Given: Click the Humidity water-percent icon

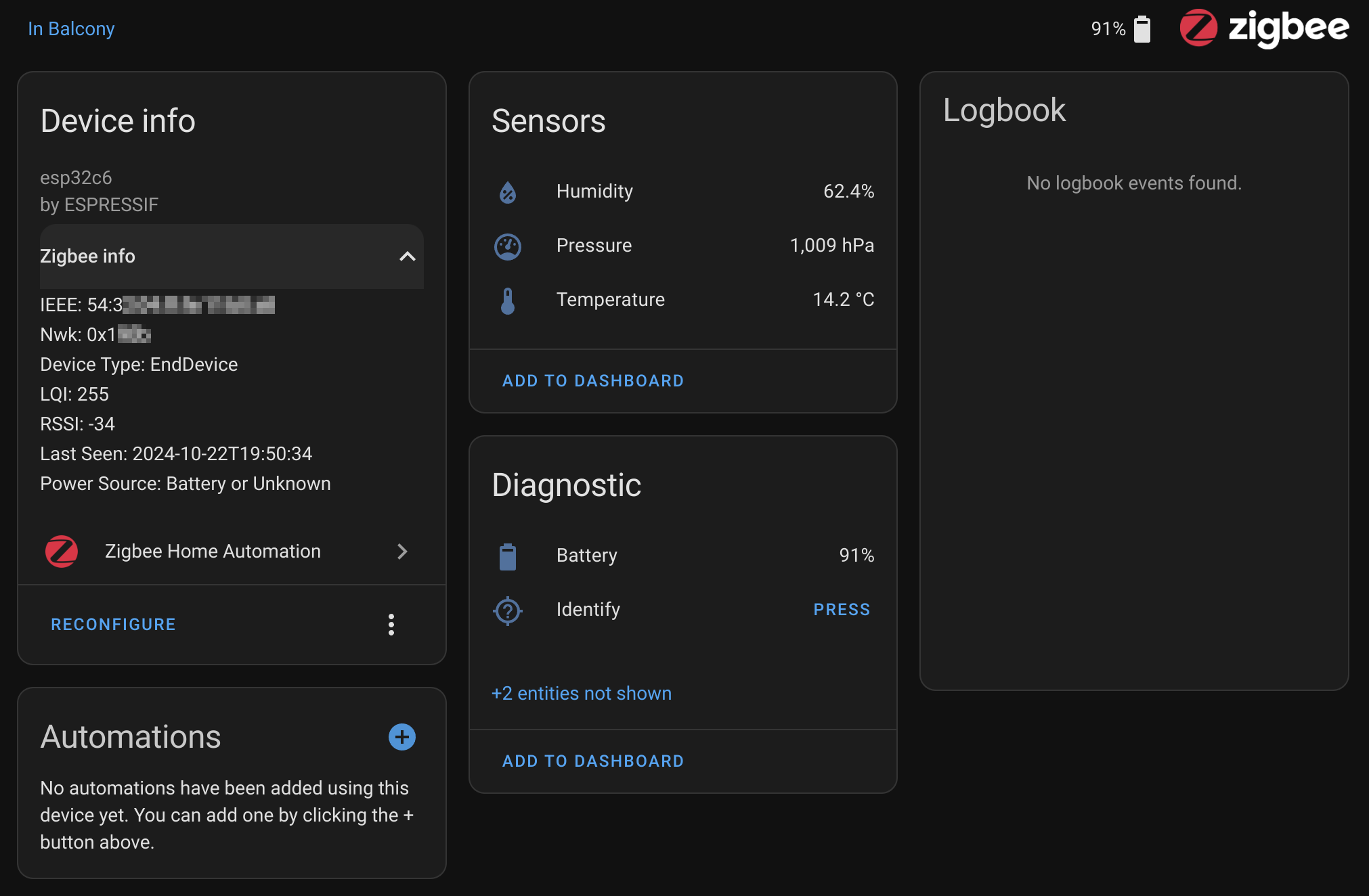Looking at the screenshot, I should [508, 192].
